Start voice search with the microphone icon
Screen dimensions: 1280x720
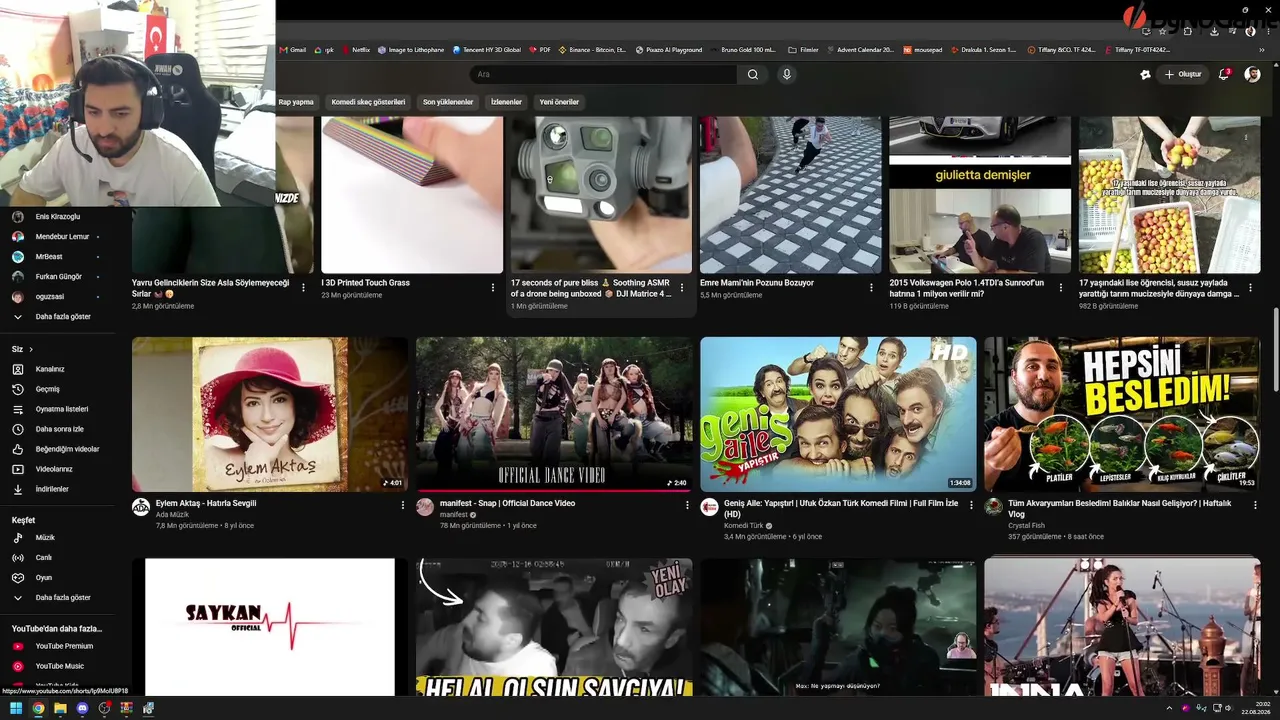click(787, 74)
